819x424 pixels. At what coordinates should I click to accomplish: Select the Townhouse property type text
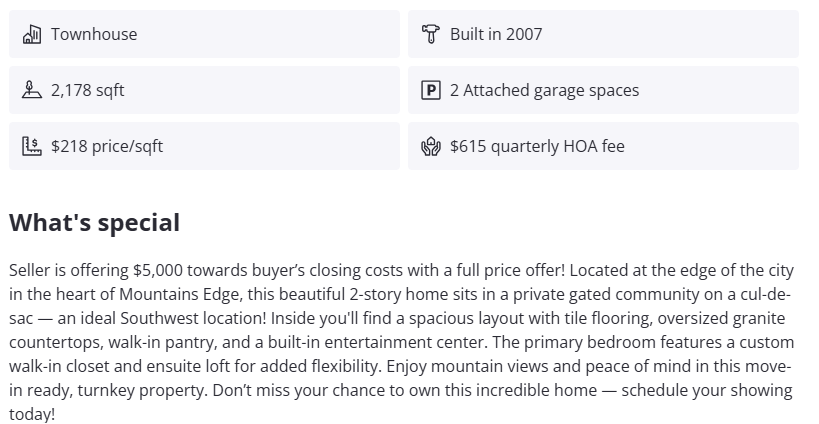tap(94, 34)
